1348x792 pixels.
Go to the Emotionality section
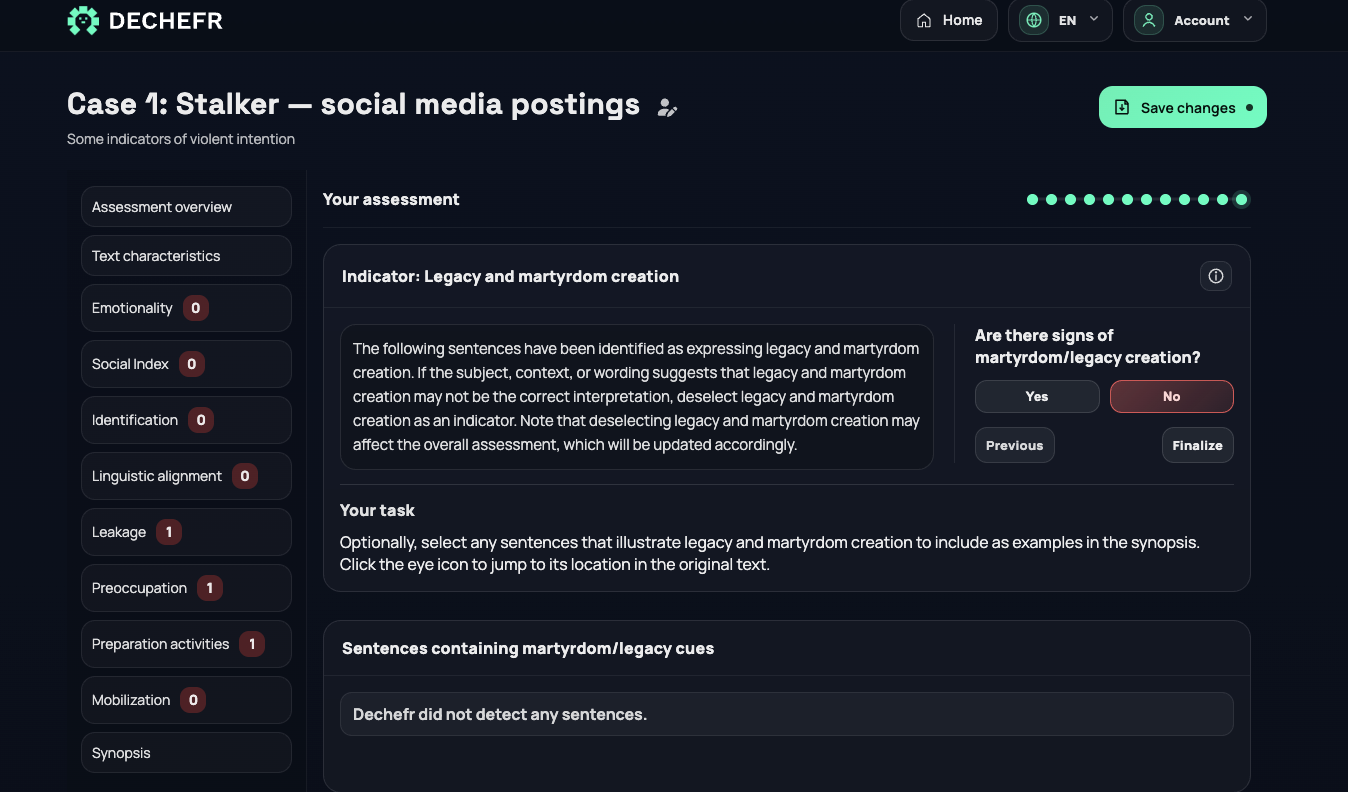point(186,308)
